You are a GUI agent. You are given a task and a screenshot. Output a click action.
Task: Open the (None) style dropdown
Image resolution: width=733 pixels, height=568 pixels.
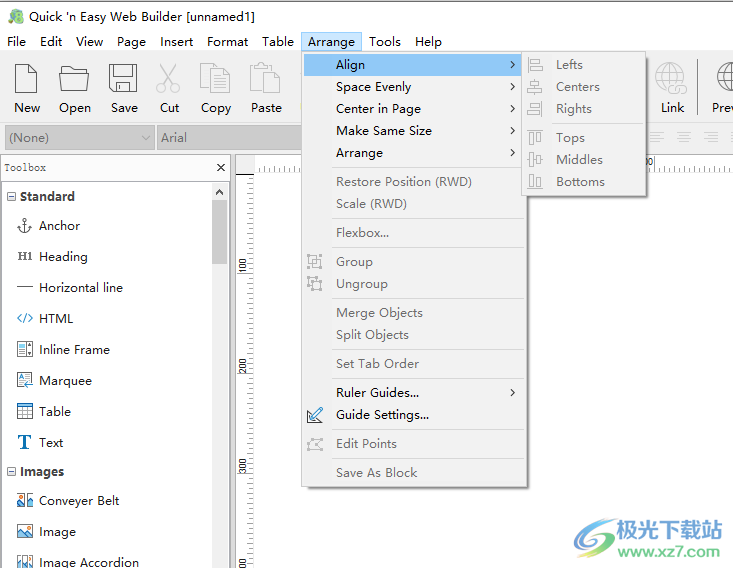tap(79, 137)
